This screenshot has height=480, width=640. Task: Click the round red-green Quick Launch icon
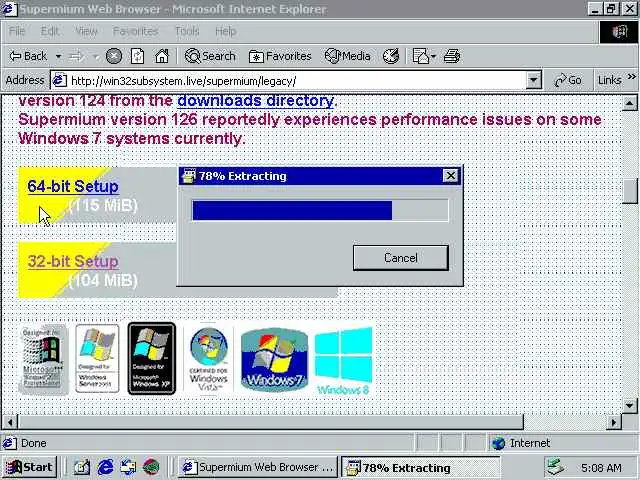pos(151,467)
